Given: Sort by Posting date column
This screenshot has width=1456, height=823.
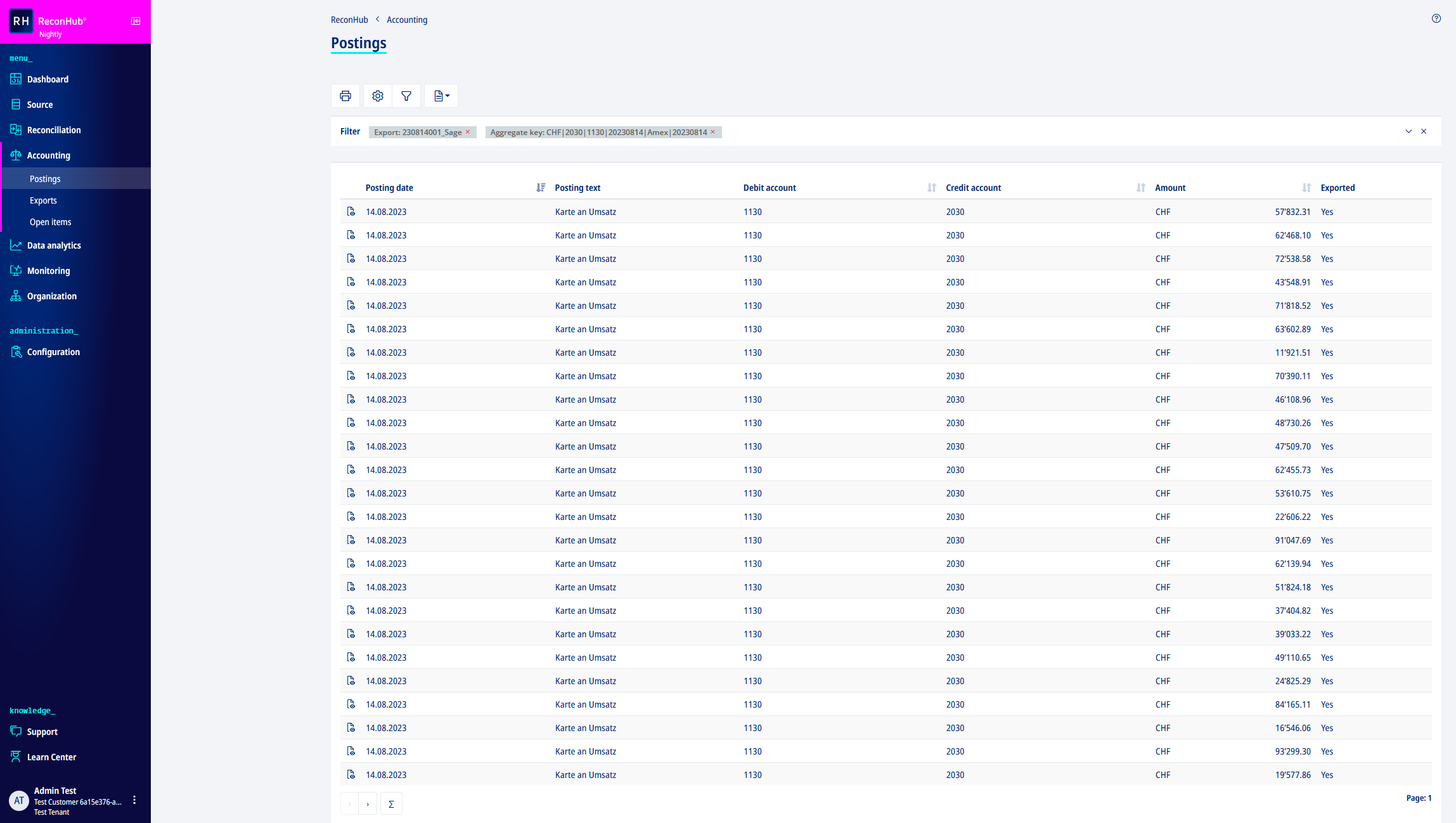Looking at the screenshot, I should click(x=541, y=188).
